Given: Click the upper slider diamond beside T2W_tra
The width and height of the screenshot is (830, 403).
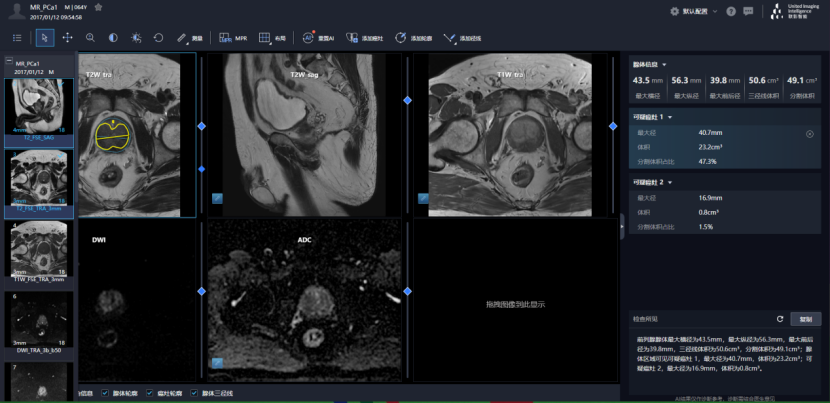Looking at the screenshot, I should tap(201, 126).
